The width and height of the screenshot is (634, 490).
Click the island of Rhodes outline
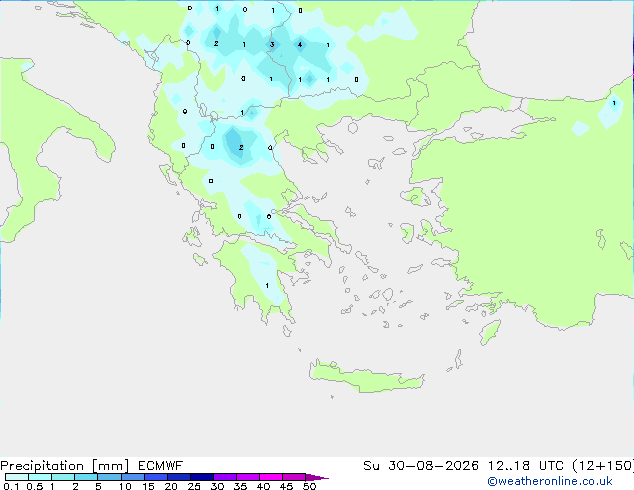[x=490, y=332]
